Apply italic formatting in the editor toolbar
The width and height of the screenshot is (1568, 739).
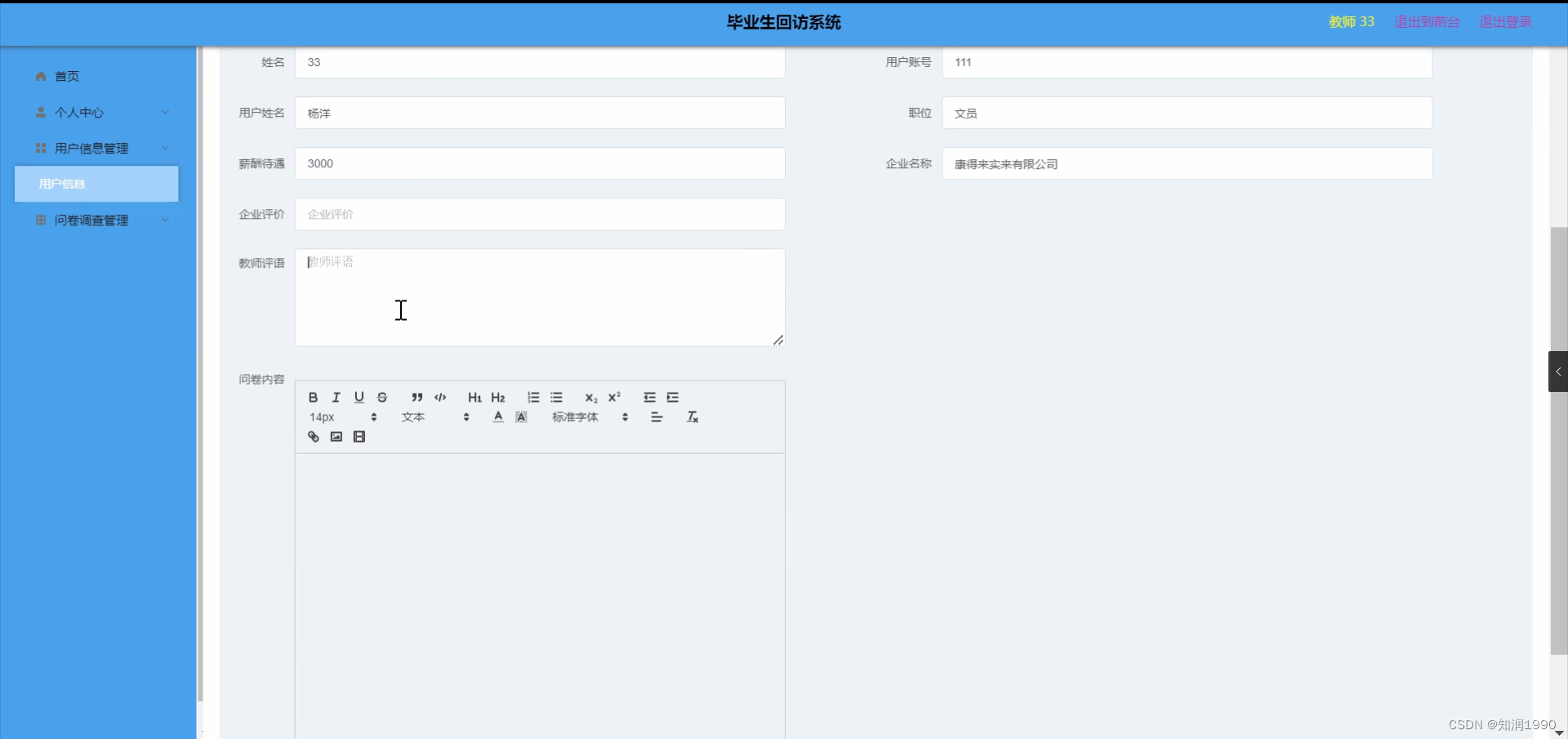click(x=336, y=398)
